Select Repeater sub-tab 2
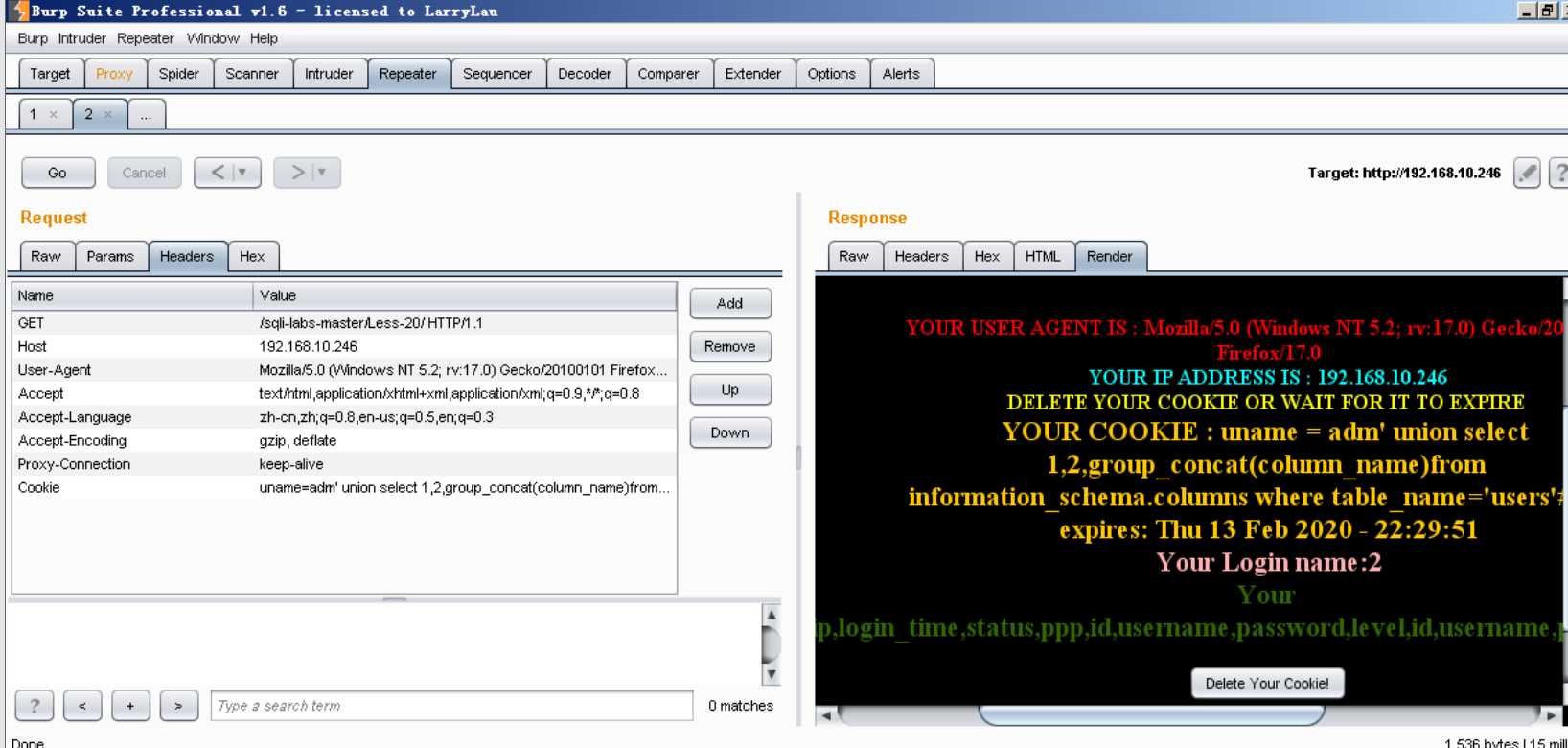Viewport: 1568px width, 748px height. pos(88,114)
